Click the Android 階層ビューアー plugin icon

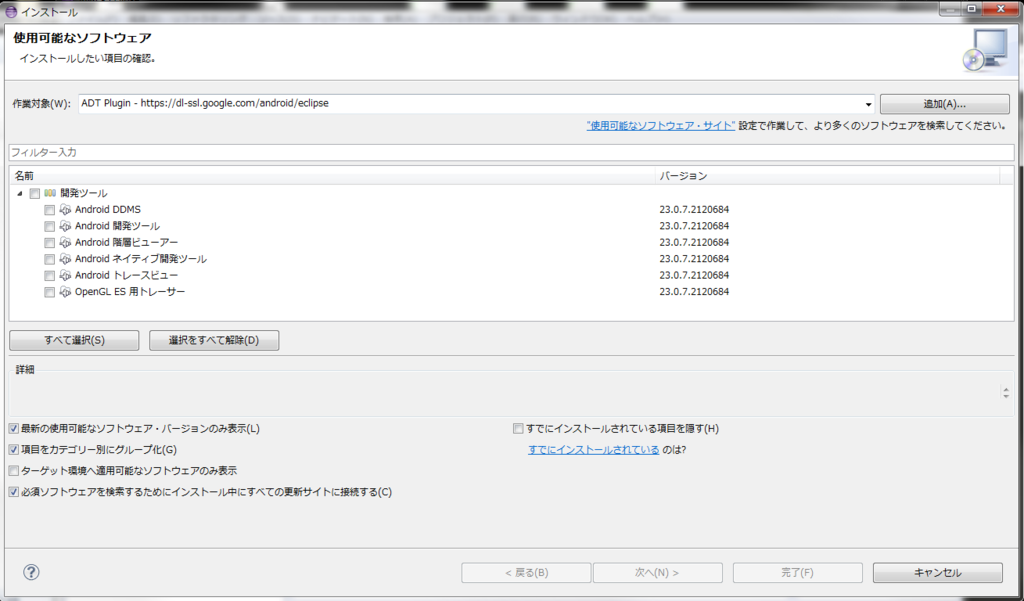pyautogui.click(x=64, y=242)
